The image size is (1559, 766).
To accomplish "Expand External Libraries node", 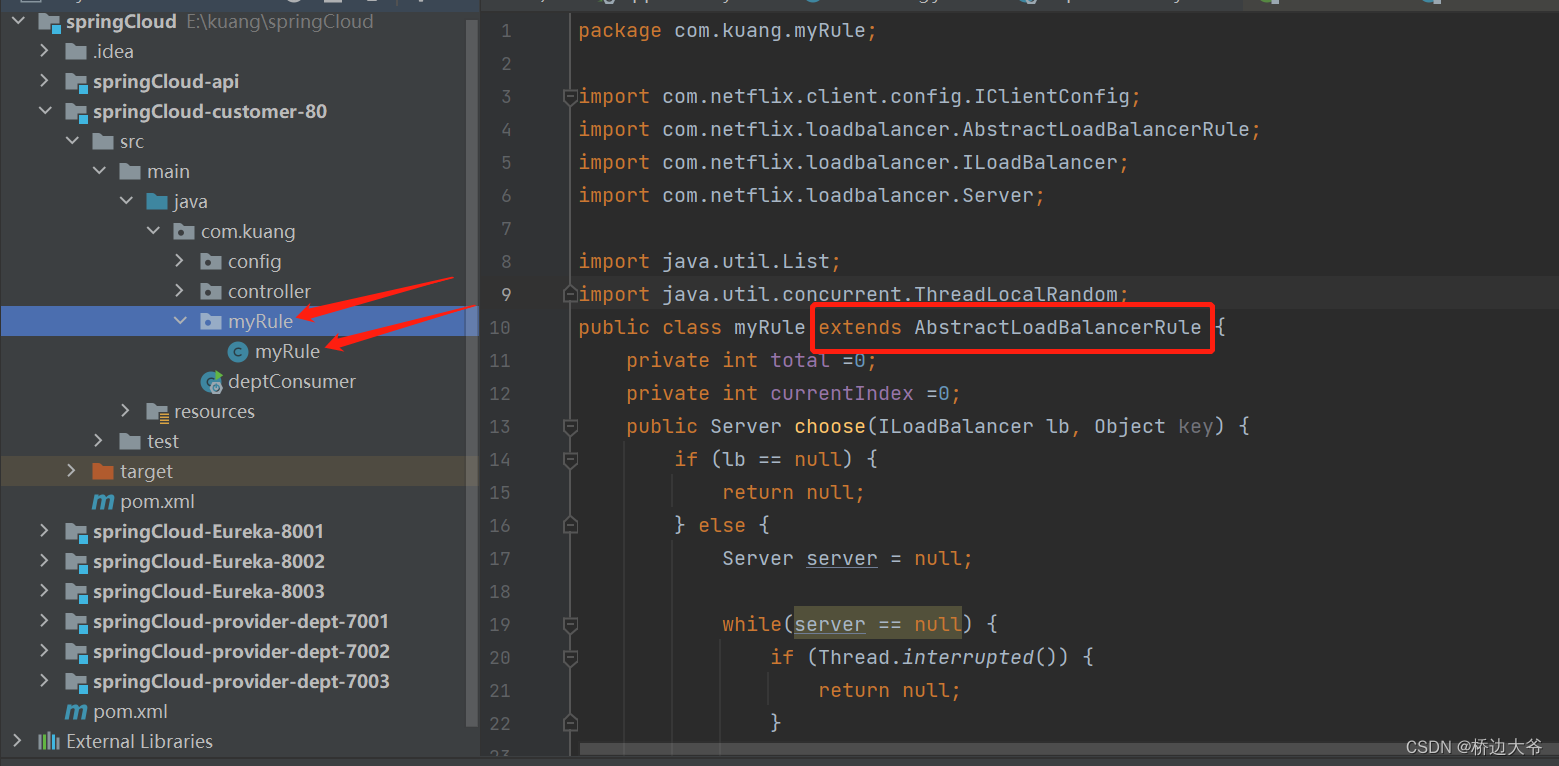I will coord(17,741).
